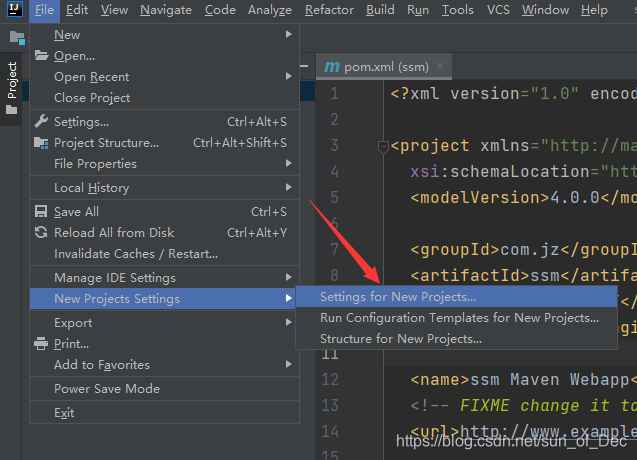This screenshot has width=637, height=460.
Task: Choose Settings for New Projects...
Action: (457, 297)
